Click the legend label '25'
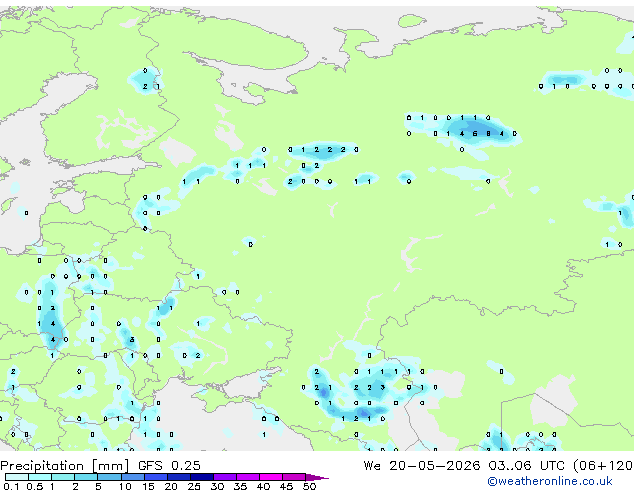 tap(194, 486)
